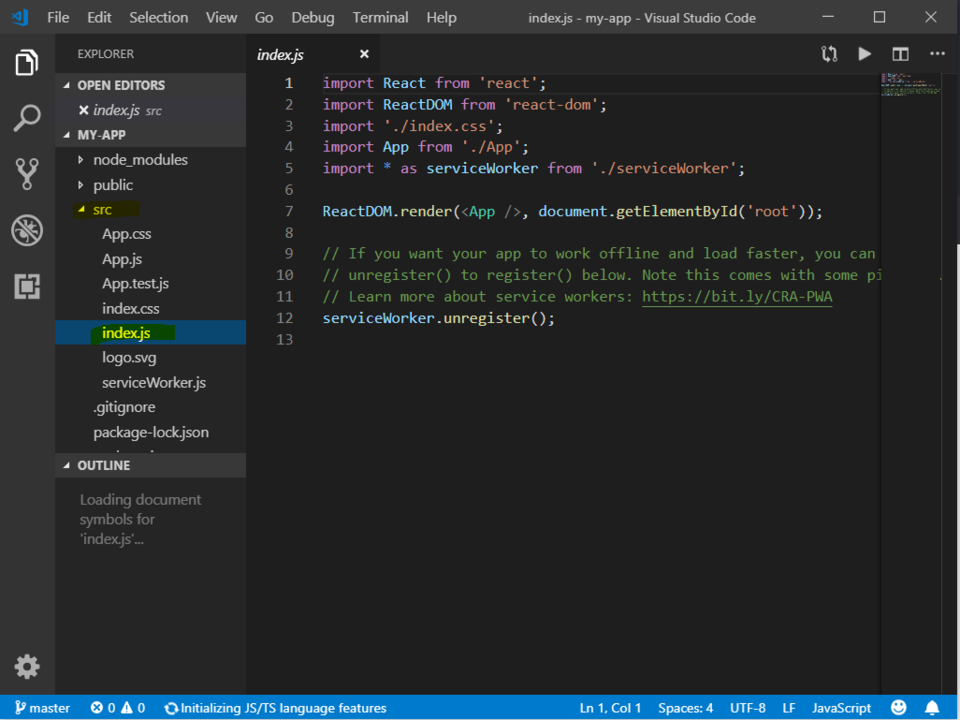
Task: Change Spaces: 4 indentation setting
Action: click(x=685, y=708)
